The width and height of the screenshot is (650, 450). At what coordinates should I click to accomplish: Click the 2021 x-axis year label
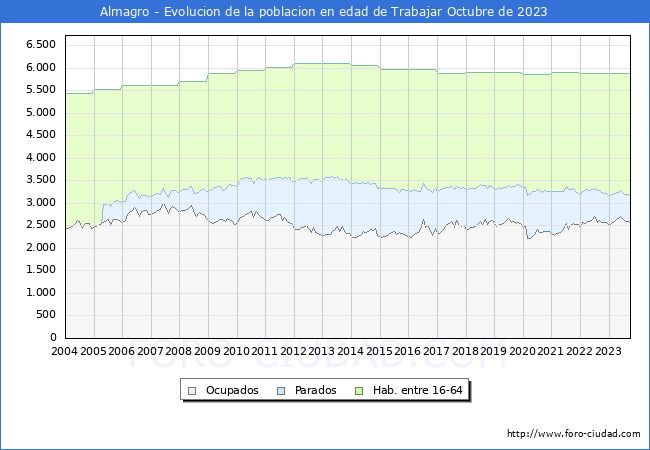pyautogui.click(x=550, y=351)
